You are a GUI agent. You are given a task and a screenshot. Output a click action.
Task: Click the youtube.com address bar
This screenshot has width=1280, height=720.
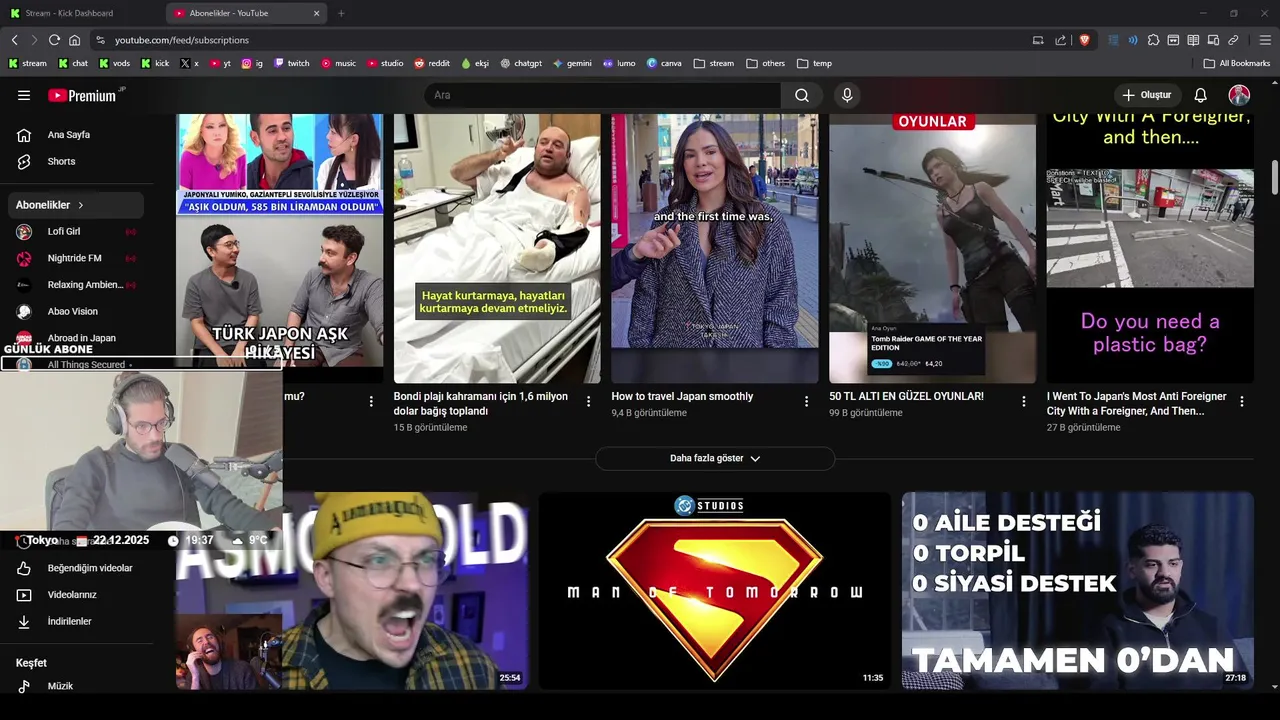560,40
